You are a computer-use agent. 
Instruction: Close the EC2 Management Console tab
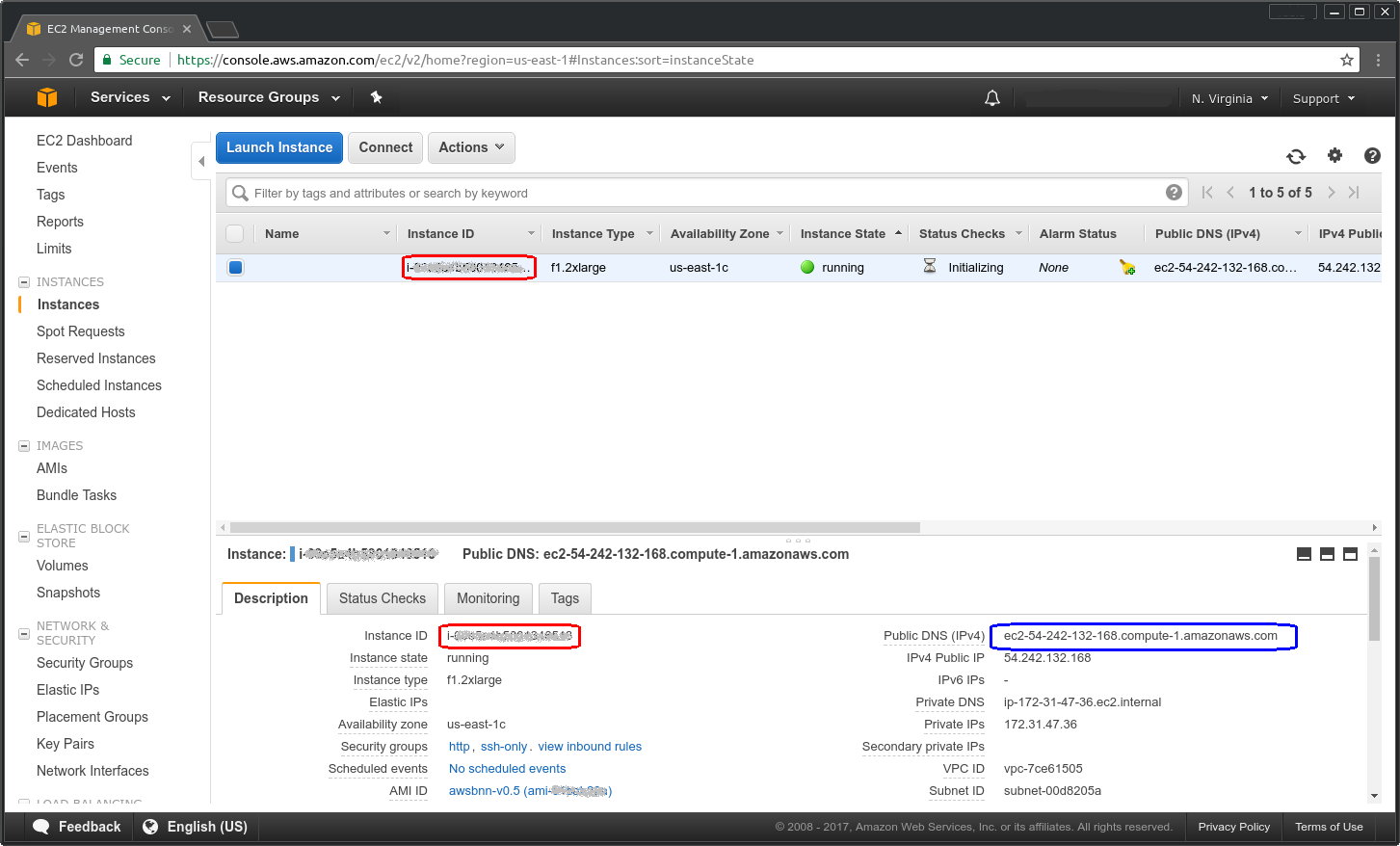click(x=187, y=29)
